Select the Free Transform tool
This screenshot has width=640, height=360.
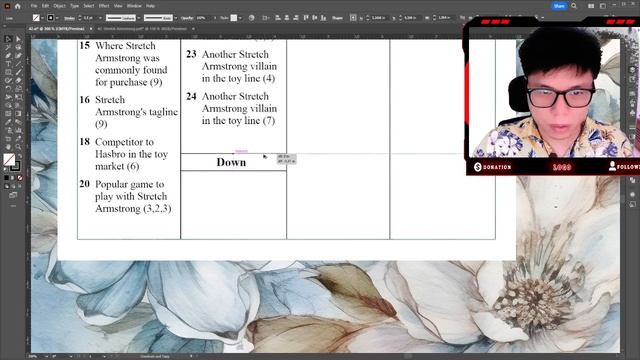(x=18, y=96)
